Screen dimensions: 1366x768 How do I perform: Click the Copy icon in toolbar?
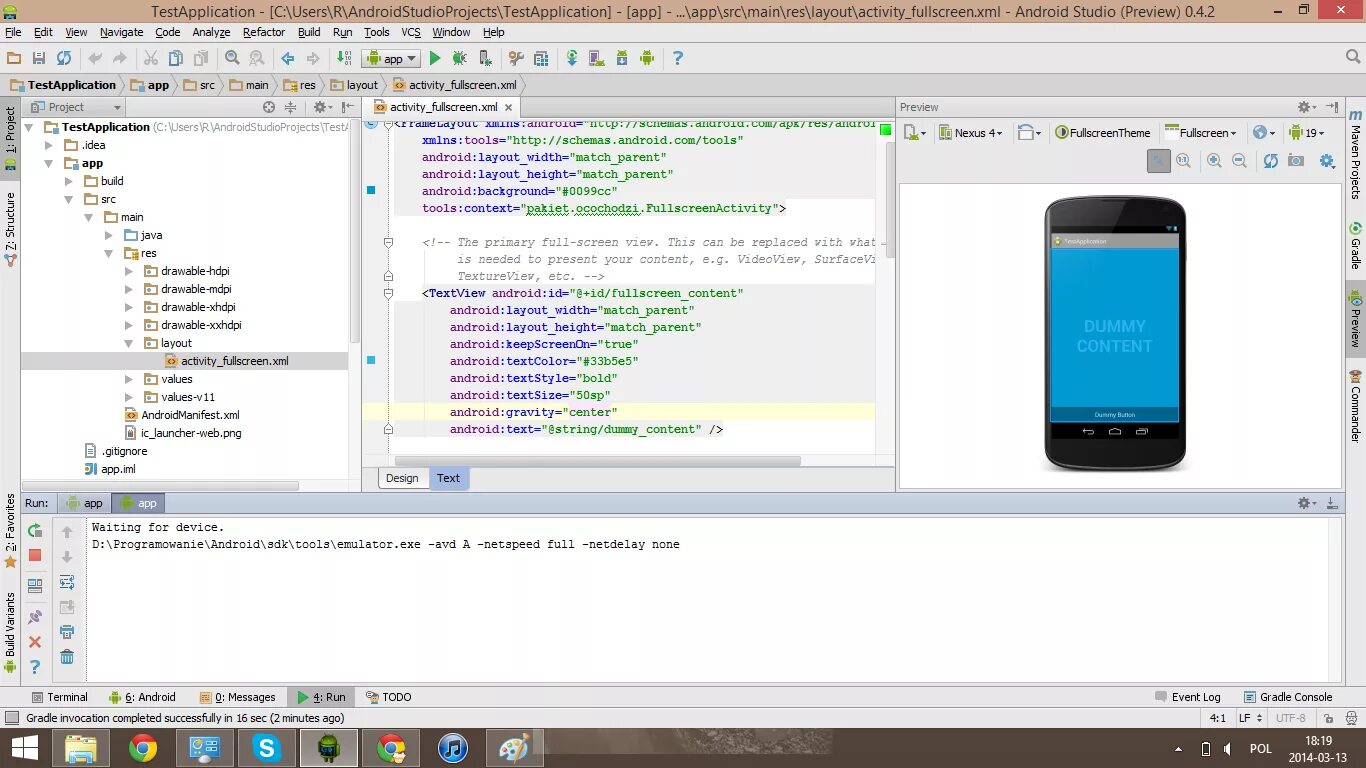tap(176, 59)
